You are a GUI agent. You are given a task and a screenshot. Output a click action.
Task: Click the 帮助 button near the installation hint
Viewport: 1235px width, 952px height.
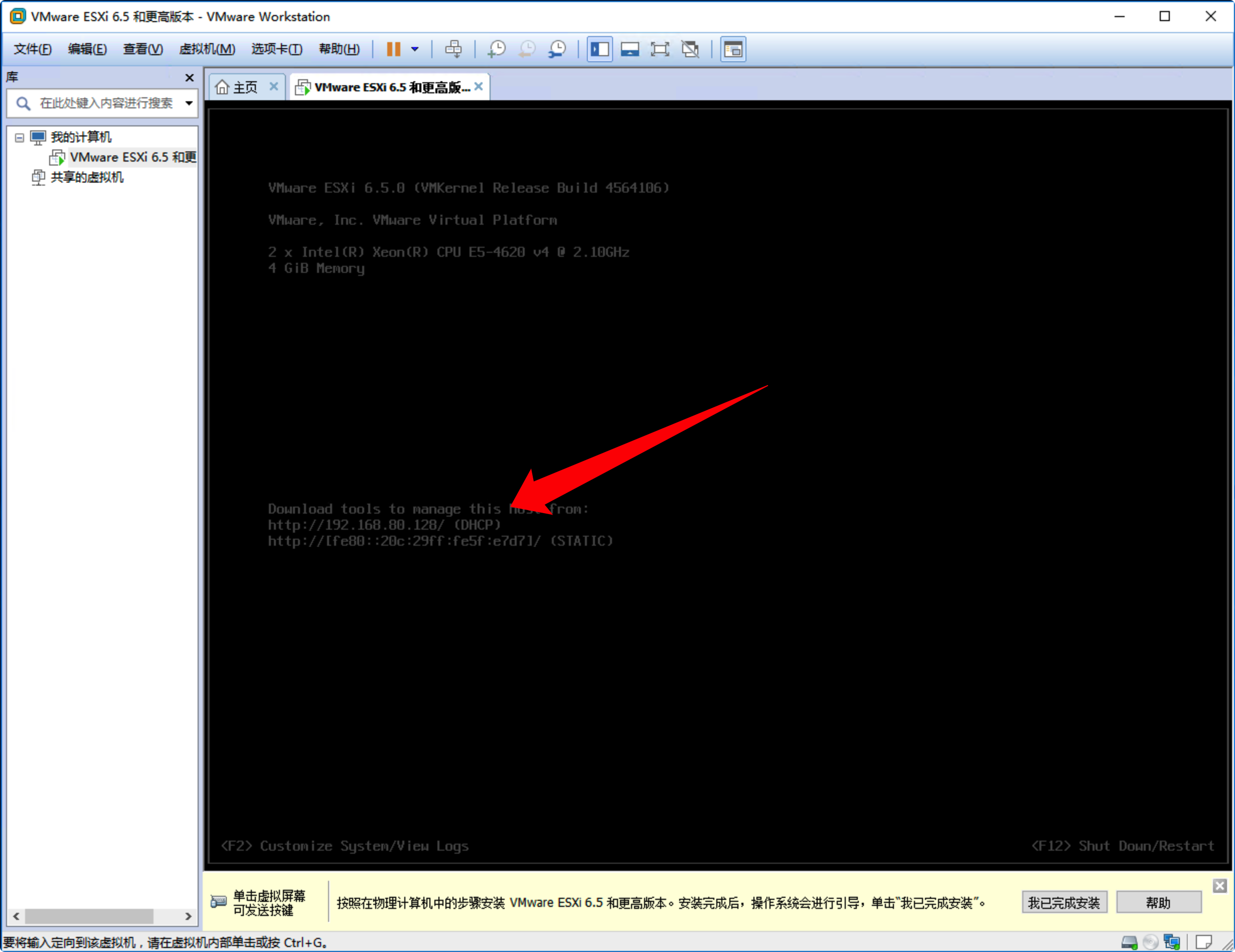pos(1159,902)
